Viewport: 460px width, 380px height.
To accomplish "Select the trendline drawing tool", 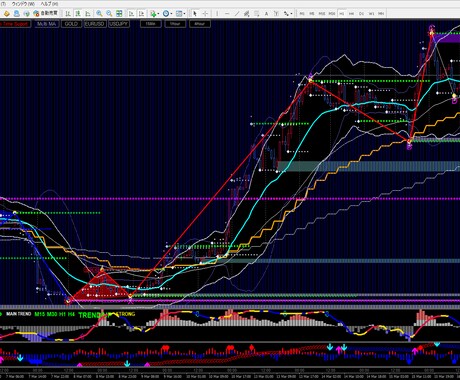I will tap(237, 13).
